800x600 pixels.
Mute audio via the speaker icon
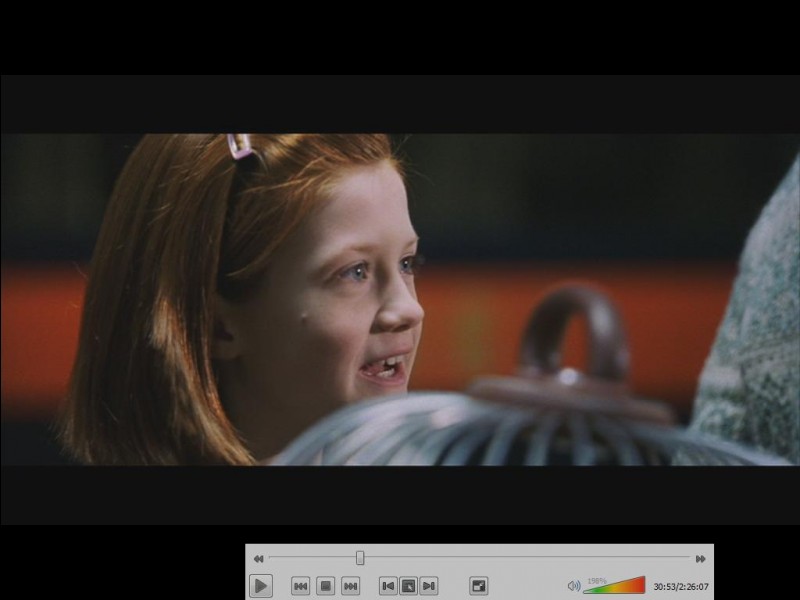[x=574, y=586]
